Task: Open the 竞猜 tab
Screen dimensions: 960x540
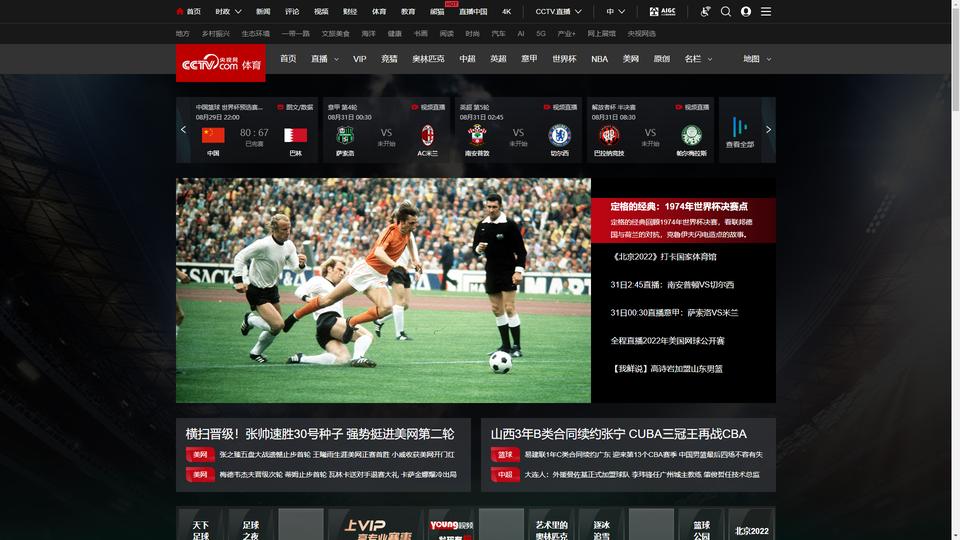Action: (389, 59)
